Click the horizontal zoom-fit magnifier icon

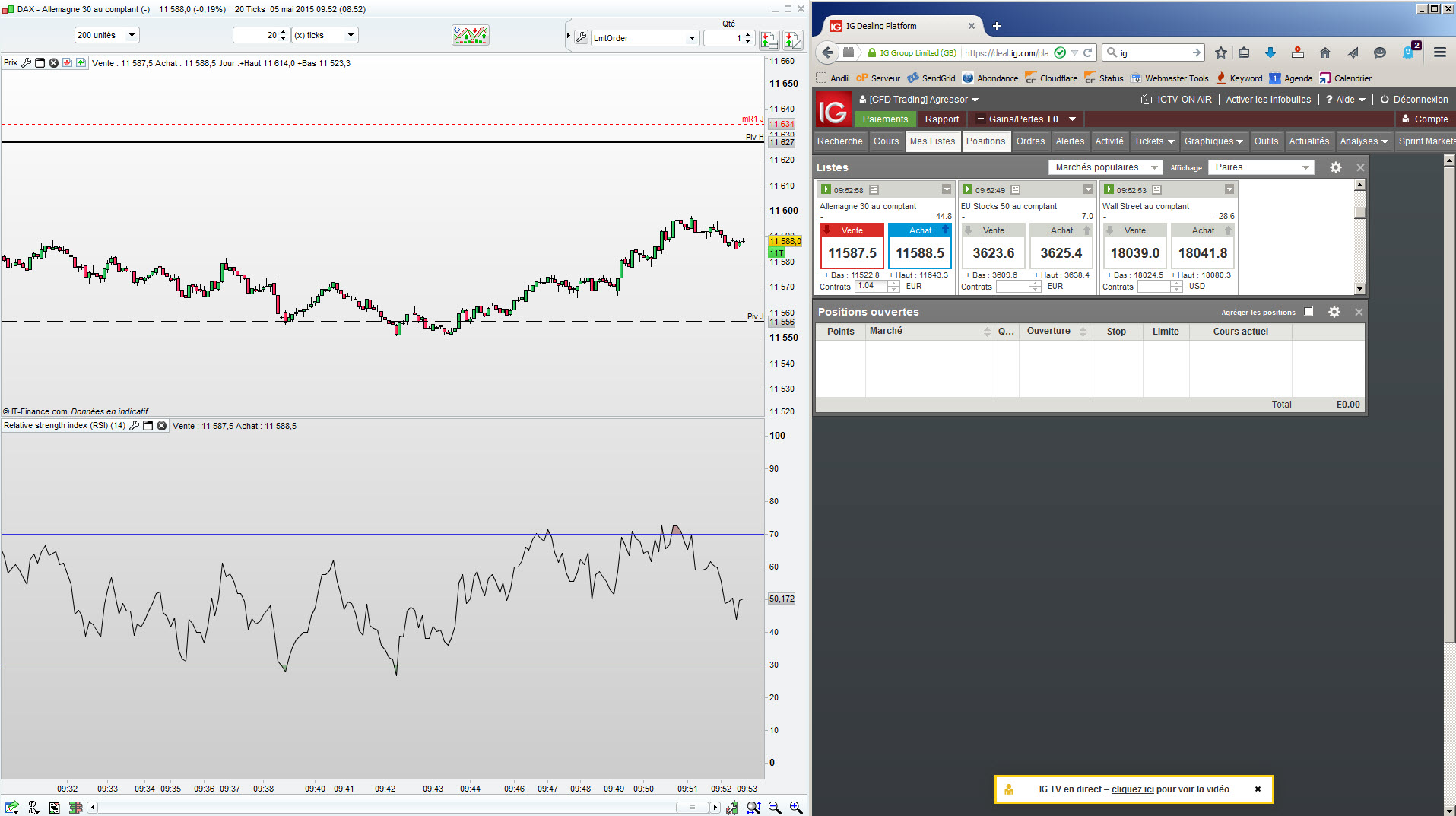[753, 808]
